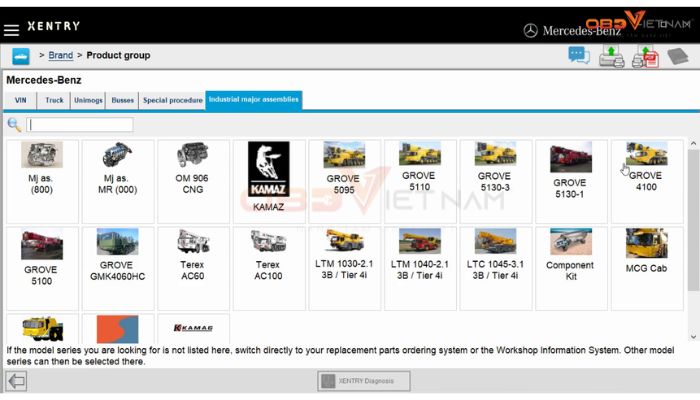Viewport: 700px width, 400px height.
Task: Select the GROVE 5130-3 crane
Action: (x=496, y=181)
